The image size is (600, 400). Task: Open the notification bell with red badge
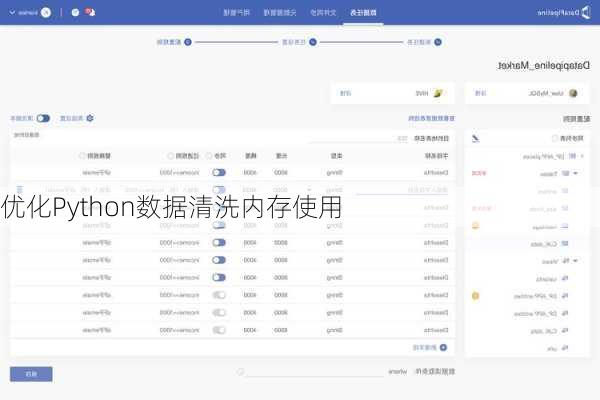90,12
